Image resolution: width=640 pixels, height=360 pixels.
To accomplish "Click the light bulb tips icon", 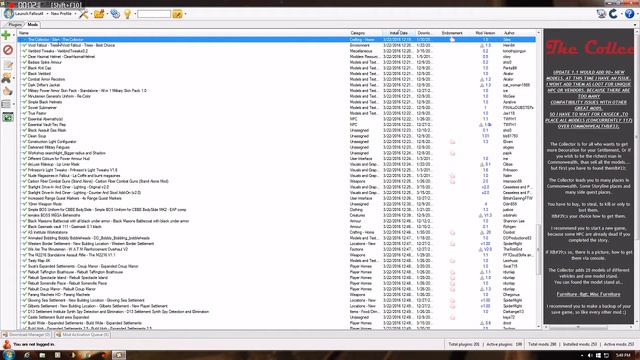I will (x=127, y=14).
